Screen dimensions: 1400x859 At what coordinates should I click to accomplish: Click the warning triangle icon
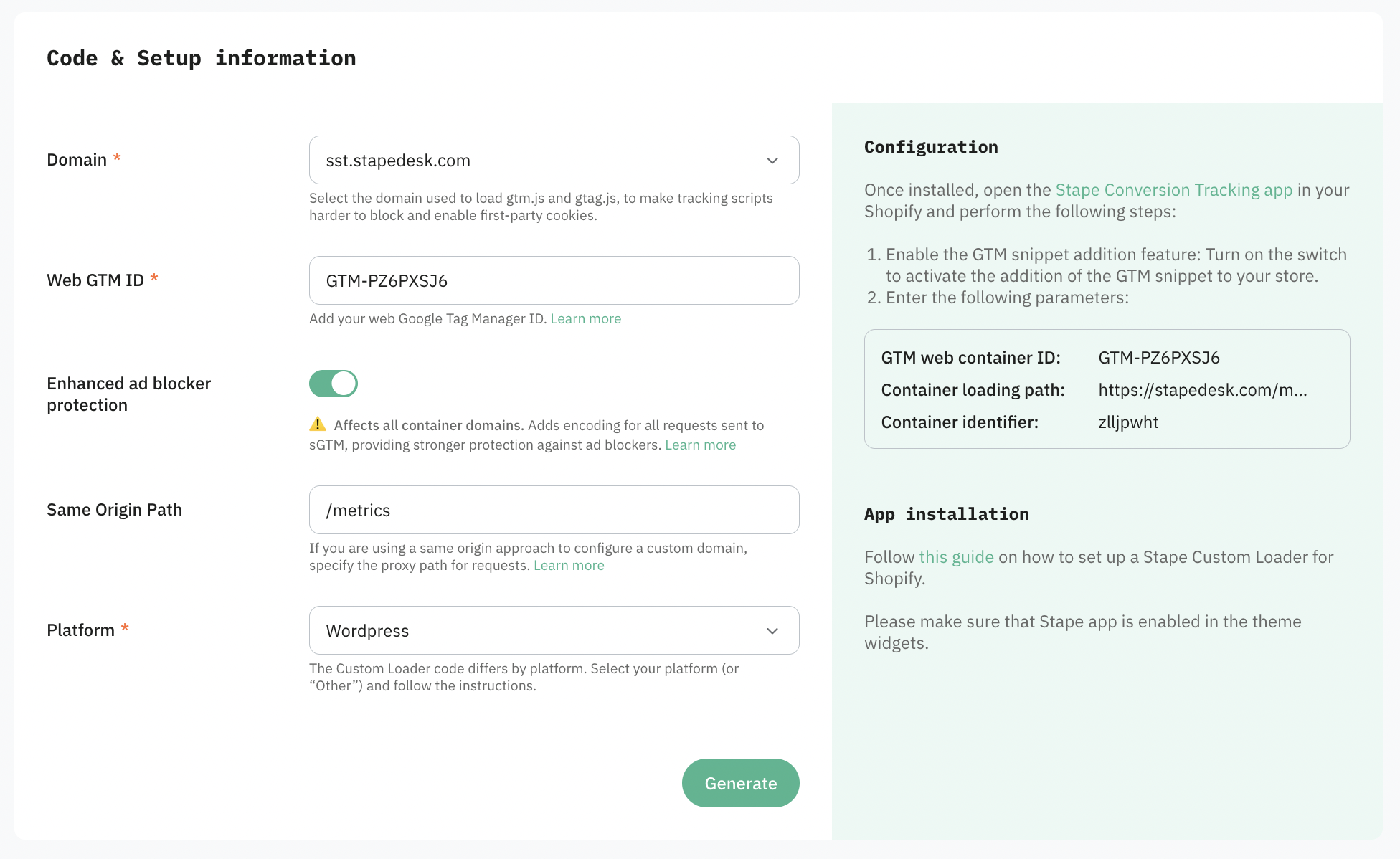pyautogui.click(x=318, y=424)
